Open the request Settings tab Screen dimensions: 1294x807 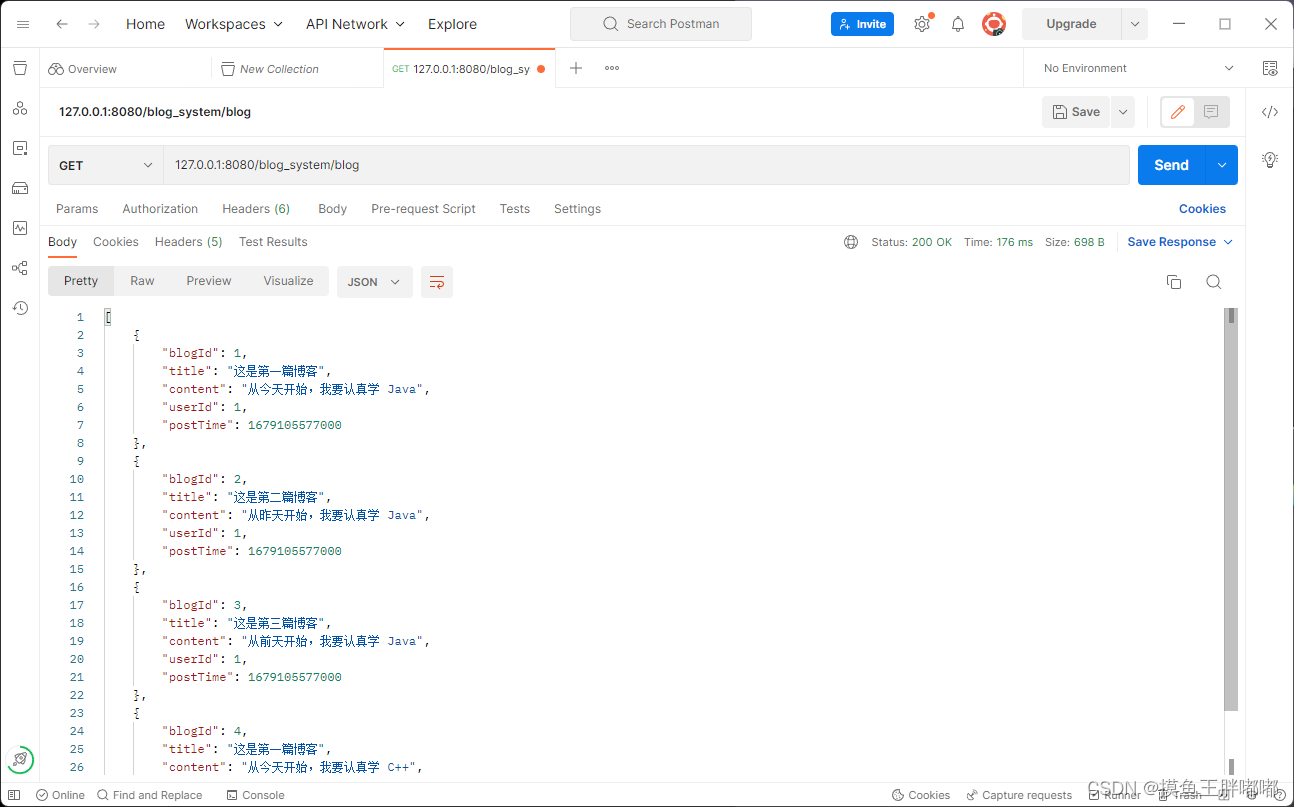[577, 209]
